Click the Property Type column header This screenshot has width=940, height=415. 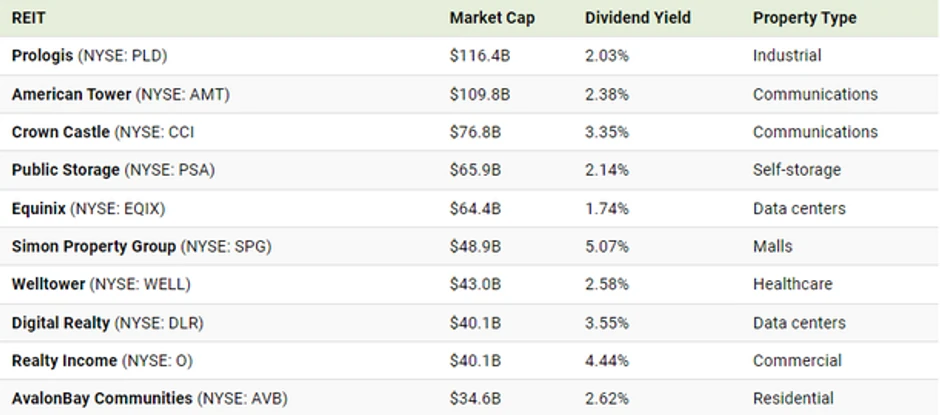tap(804, 18)
